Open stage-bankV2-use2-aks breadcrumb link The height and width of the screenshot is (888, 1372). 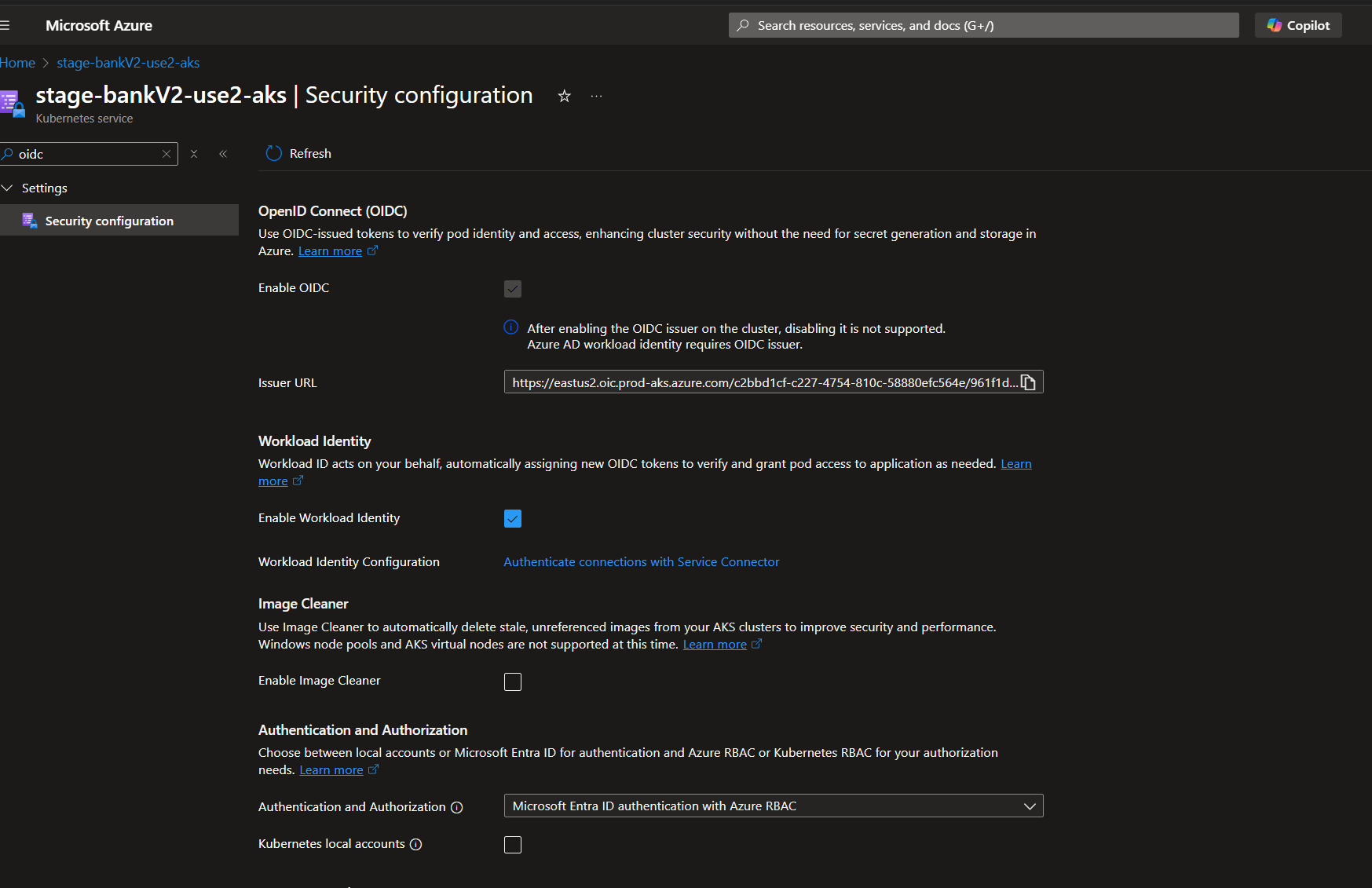click(128, 63)
